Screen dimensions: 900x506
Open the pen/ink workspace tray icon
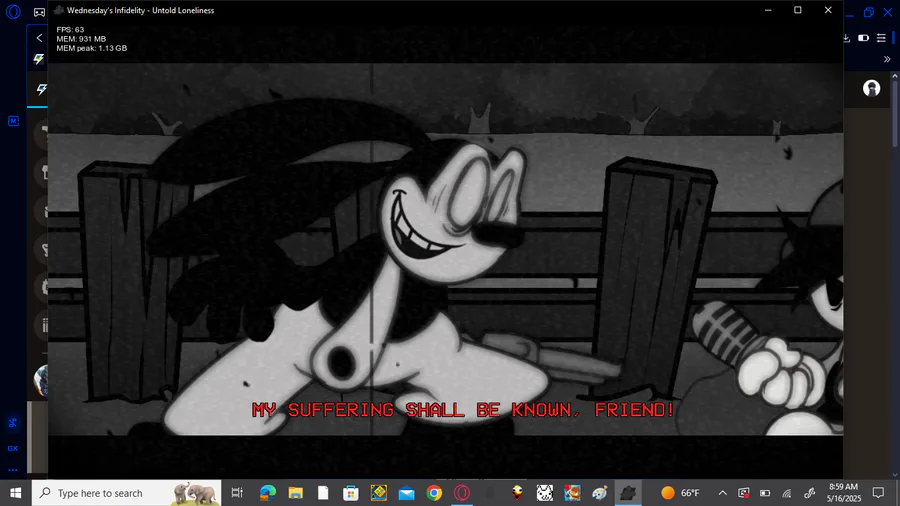point(809,493)
